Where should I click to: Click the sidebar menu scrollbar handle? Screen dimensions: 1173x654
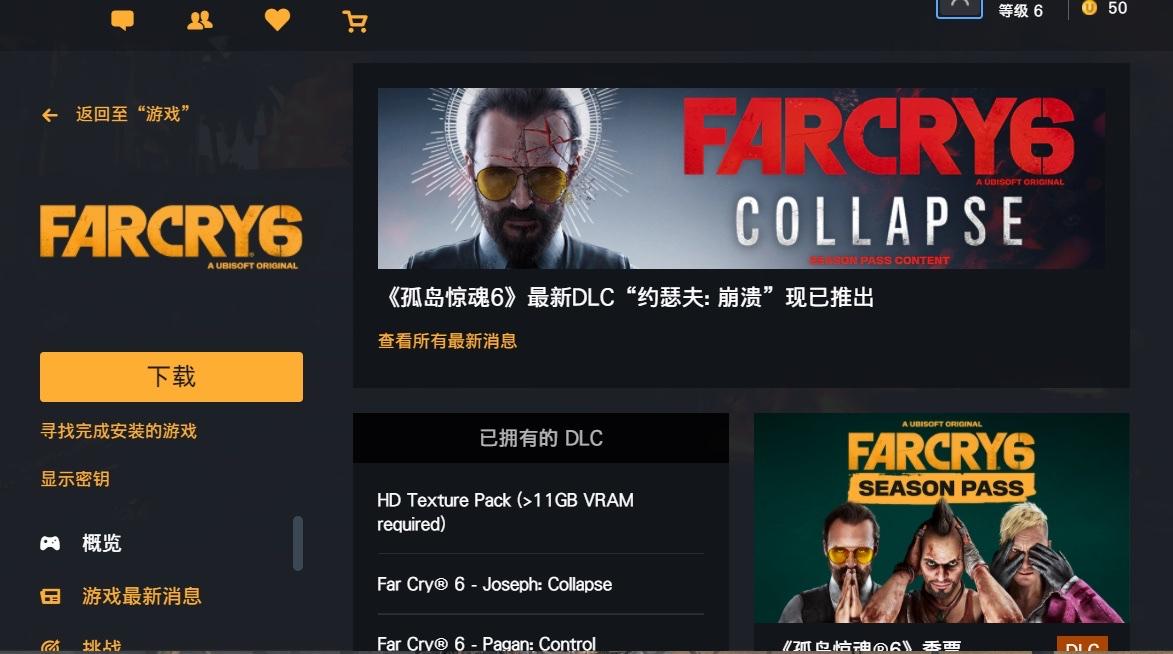tap(298, 543)
